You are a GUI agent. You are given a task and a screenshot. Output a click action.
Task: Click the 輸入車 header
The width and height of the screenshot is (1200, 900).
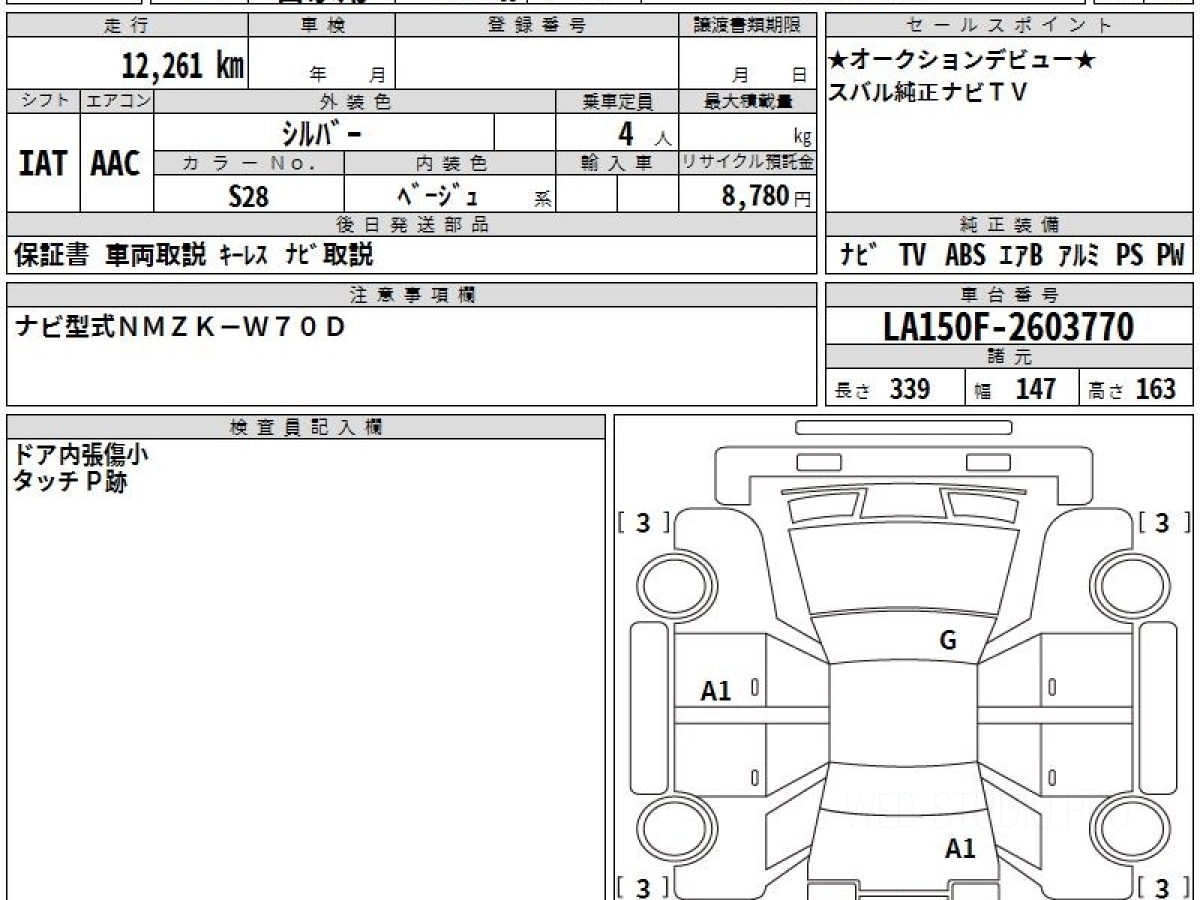point(617,163)
